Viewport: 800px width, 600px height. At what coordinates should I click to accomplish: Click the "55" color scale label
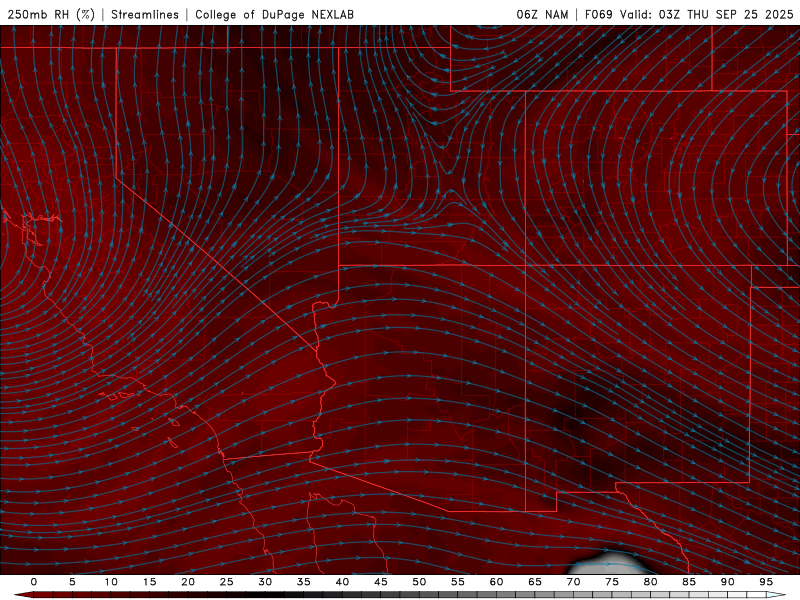coord(457,582)
